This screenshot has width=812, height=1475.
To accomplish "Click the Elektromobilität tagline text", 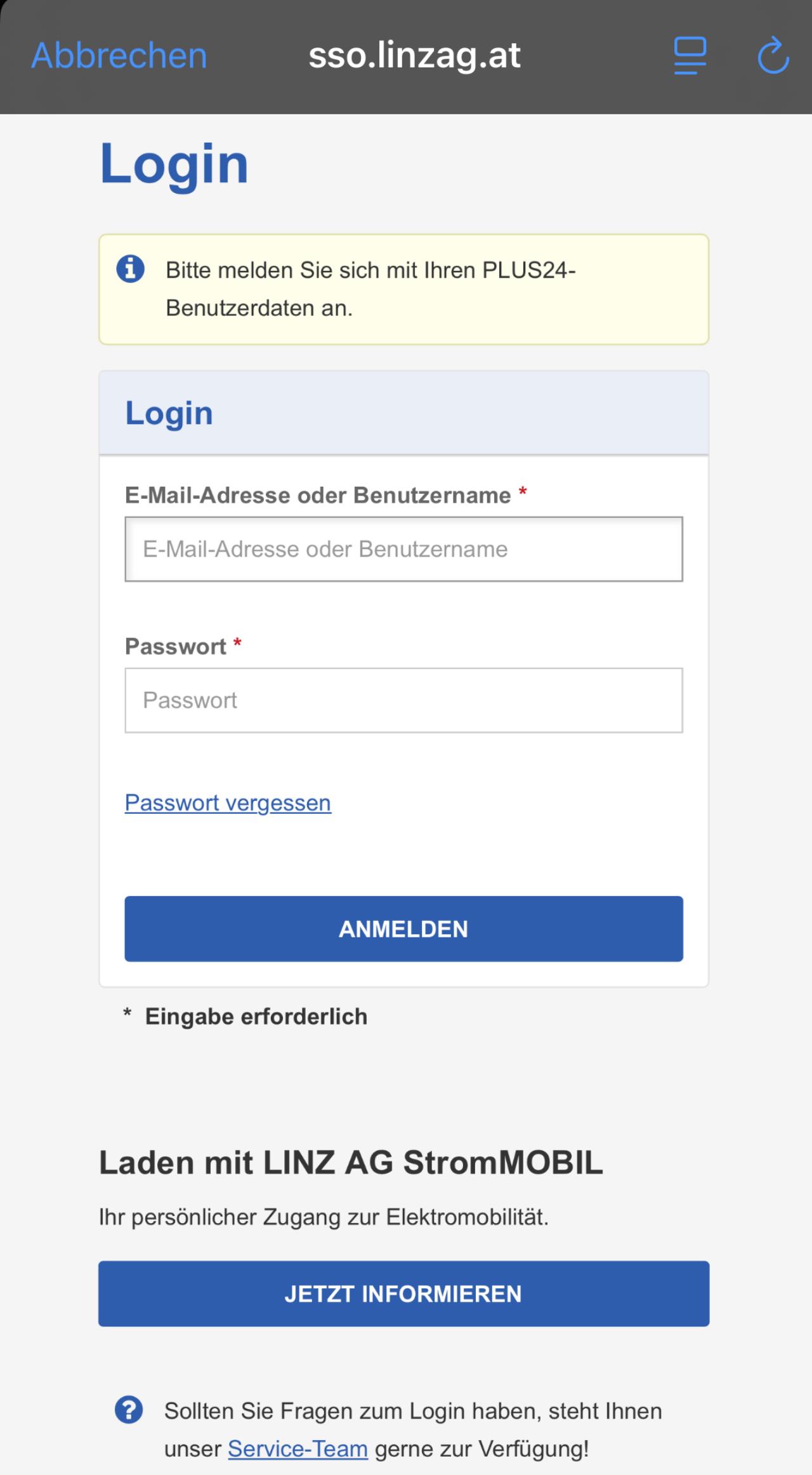I will tap(324, 1217).
